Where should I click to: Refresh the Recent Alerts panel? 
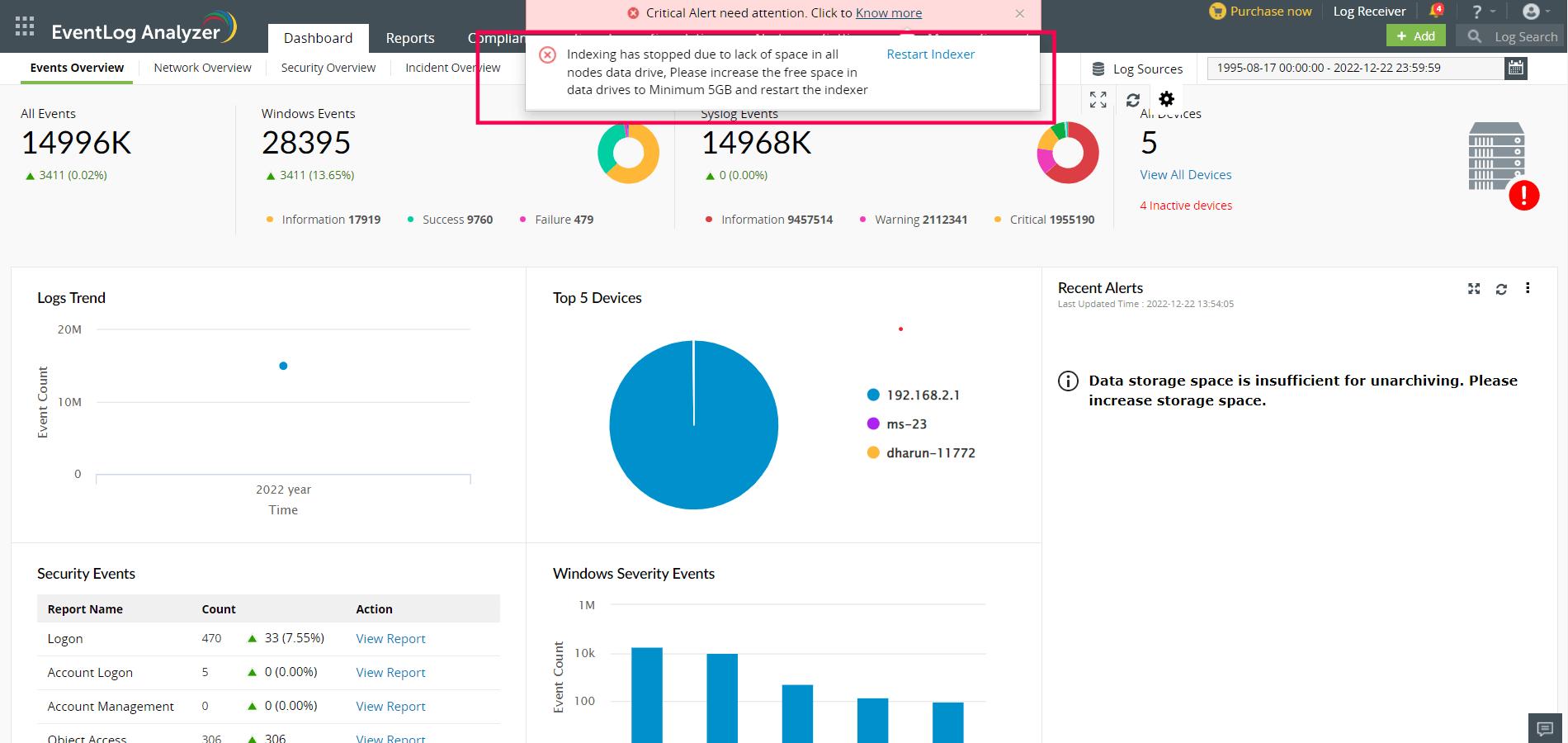(1501, 288)
